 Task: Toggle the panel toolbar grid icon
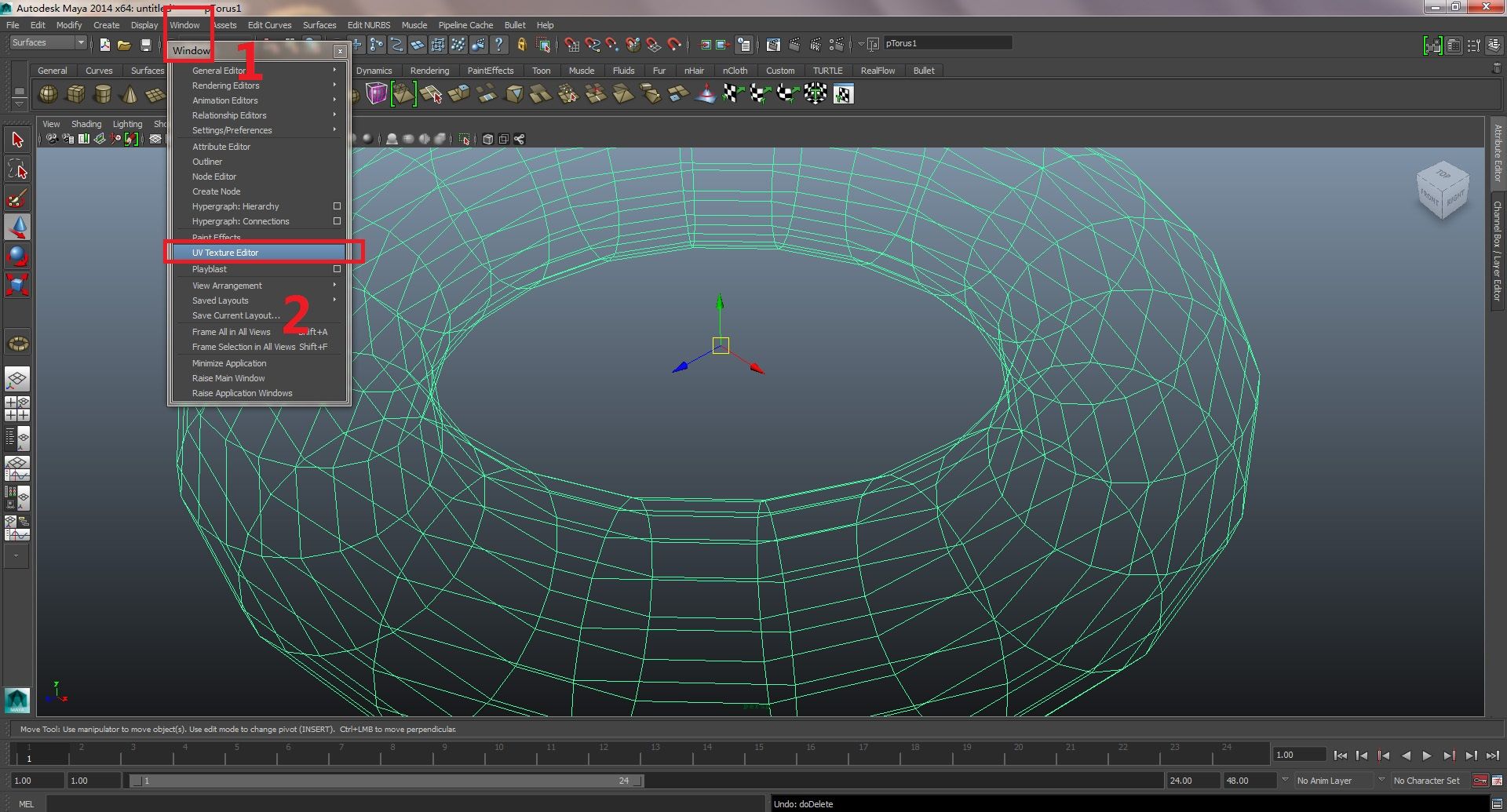pyautogui.click(x=155, y=139)
